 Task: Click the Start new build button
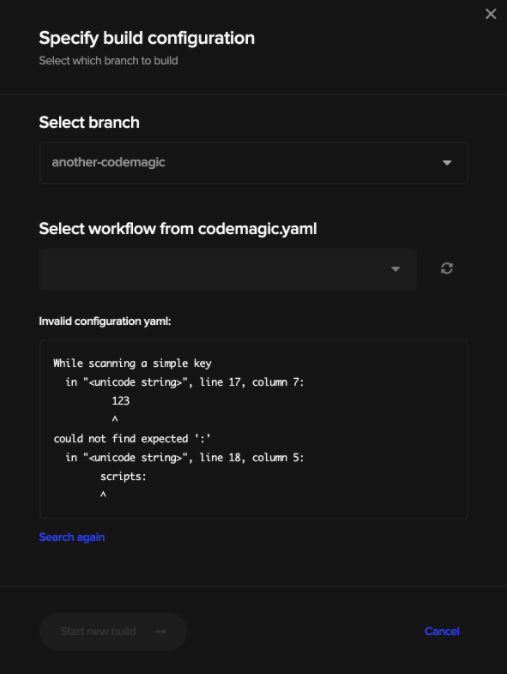pyautogui.click(x=113, y=631)
